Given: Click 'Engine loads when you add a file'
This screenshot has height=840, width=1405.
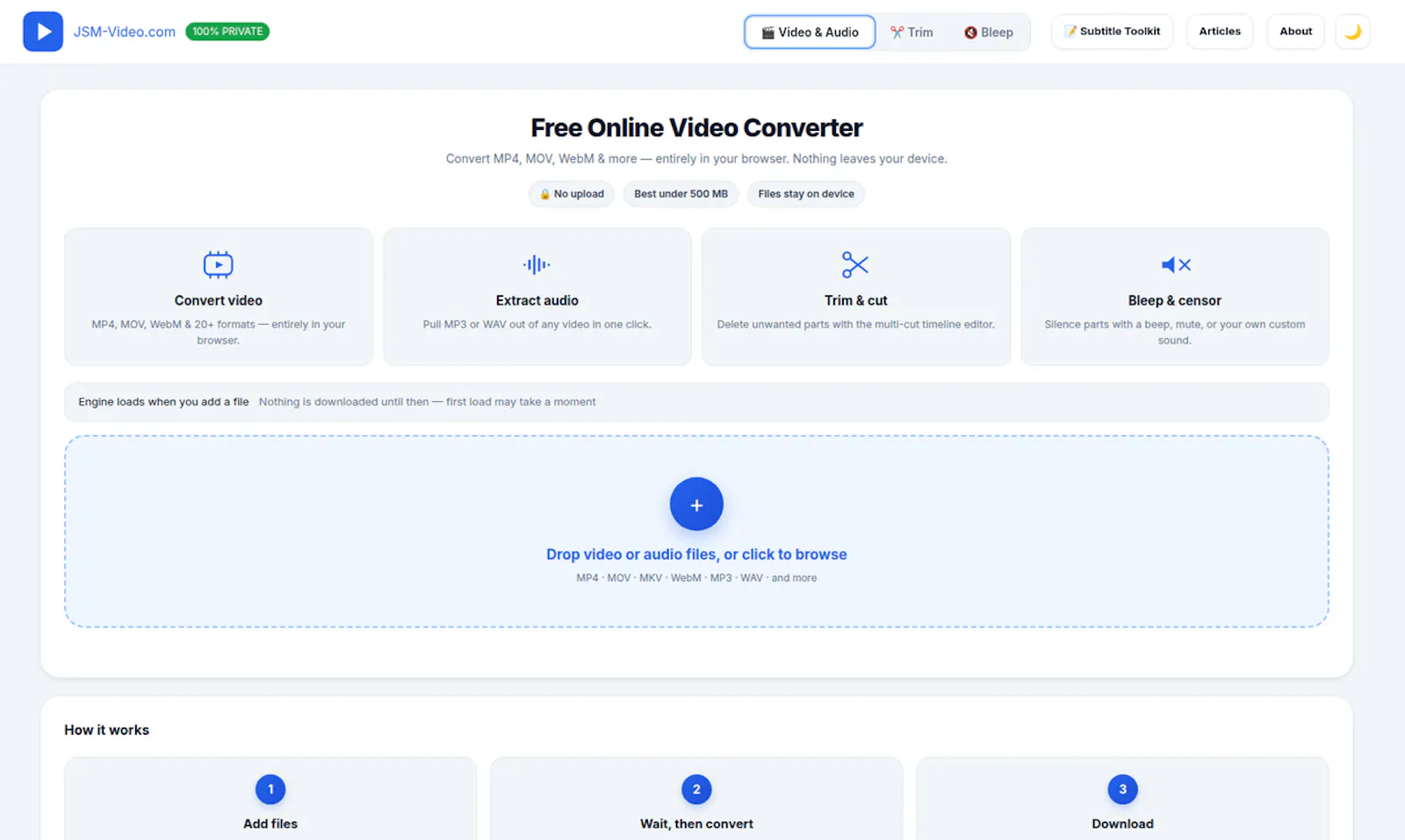Looking at the screenshot, I should click(x=163, y=402).
